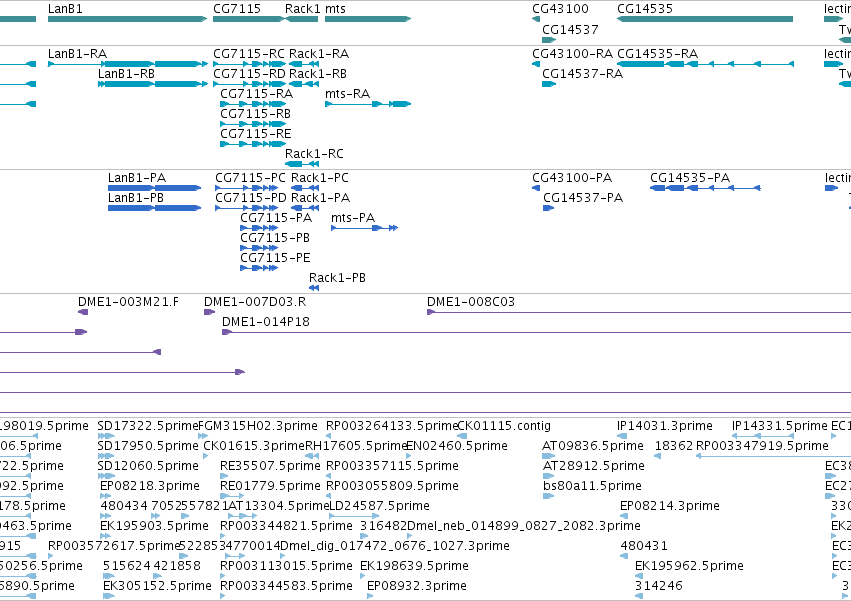Viewport: 851px width, 601px height.
Task: Click the CG7115-RA transcript label
Action: tap(256, 94)
